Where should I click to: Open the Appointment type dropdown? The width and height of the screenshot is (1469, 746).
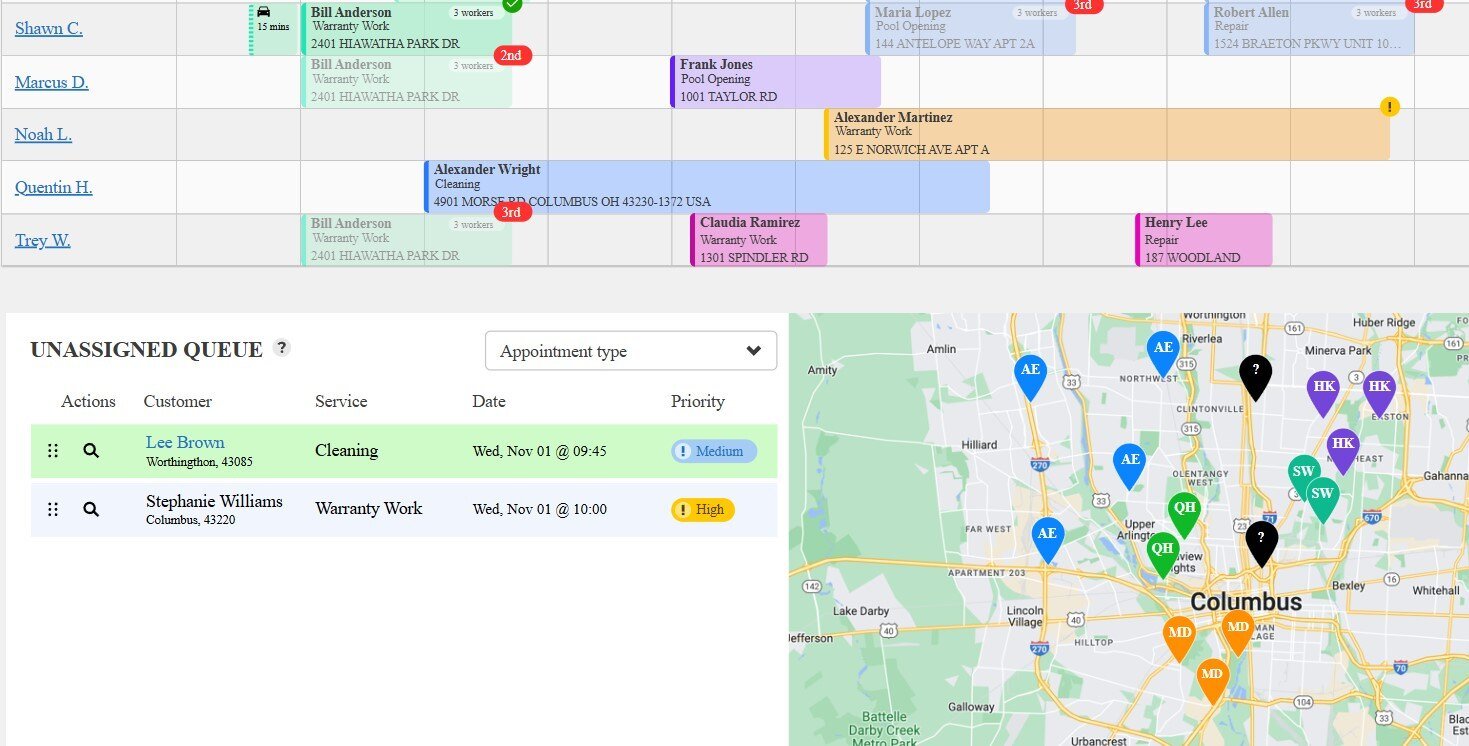[x=630, y=351]
